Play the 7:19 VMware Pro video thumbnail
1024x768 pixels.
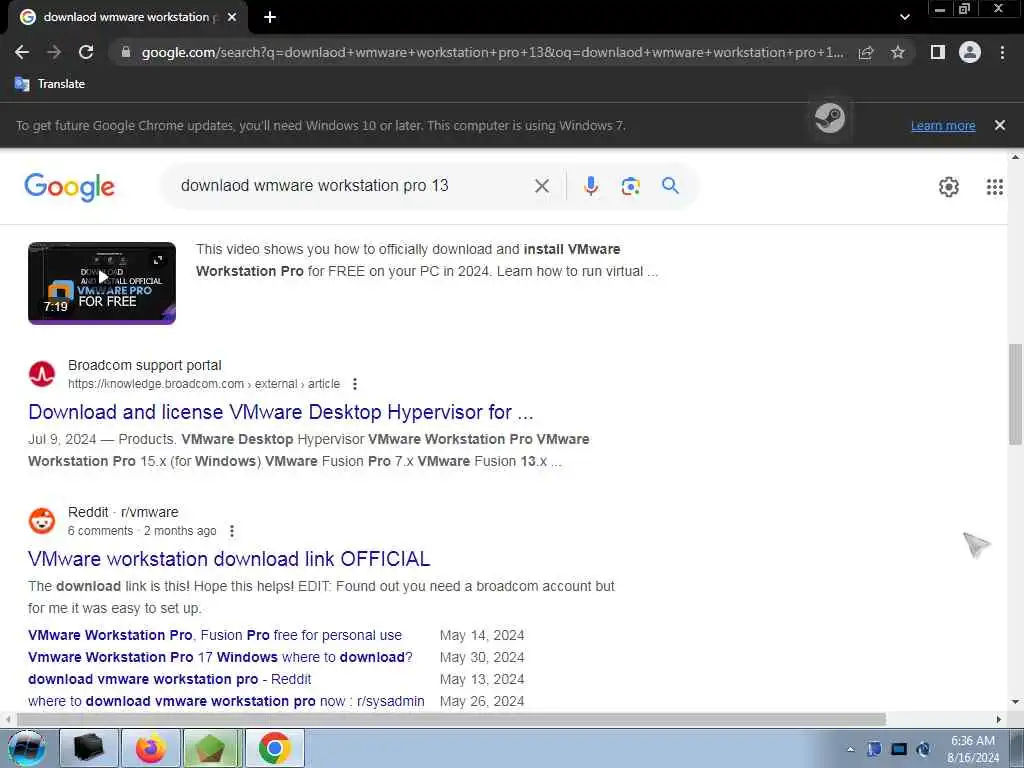[x=102, y=283]
